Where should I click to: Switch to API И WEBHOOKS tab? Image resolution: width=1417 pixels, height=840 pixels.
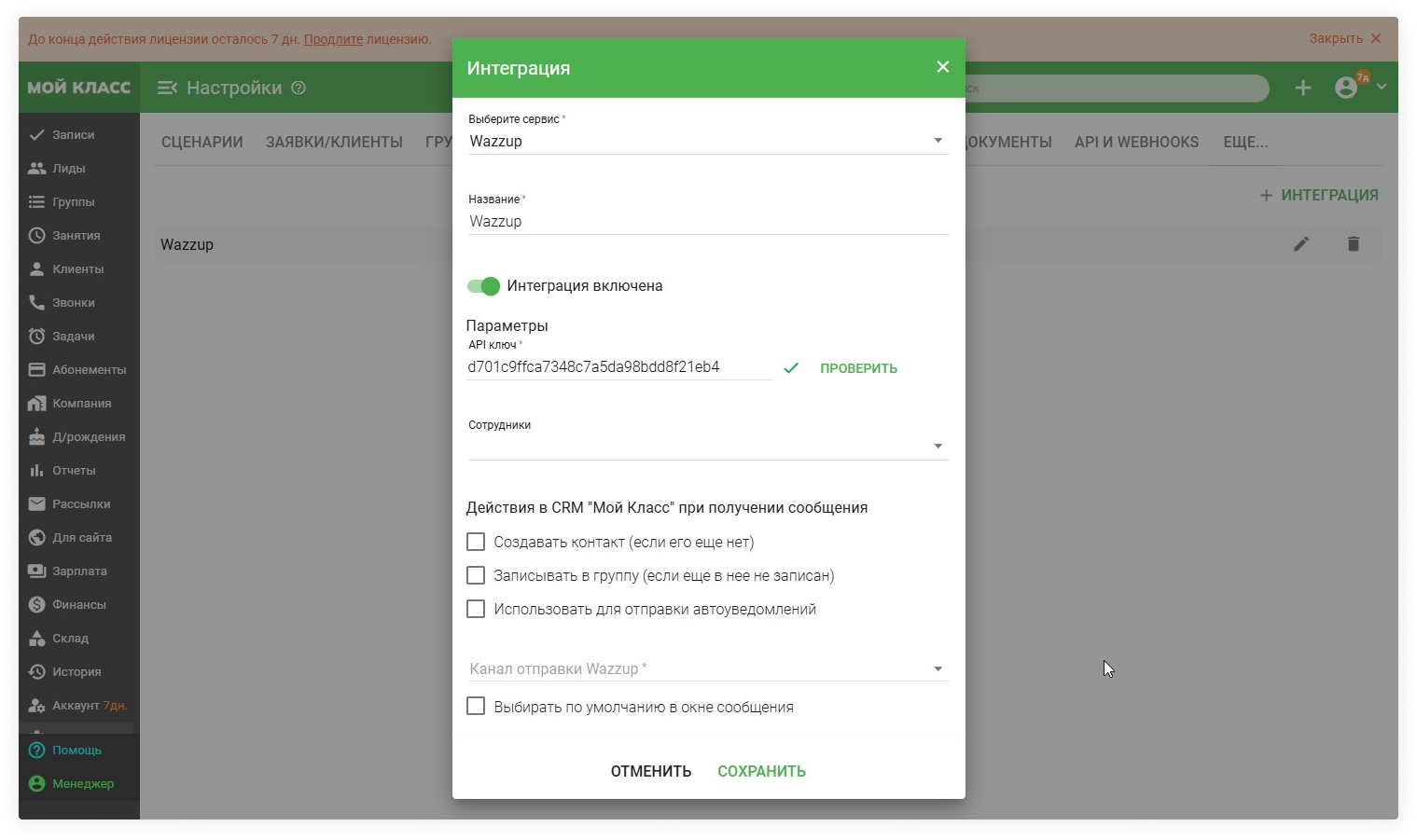point(1135,142)
